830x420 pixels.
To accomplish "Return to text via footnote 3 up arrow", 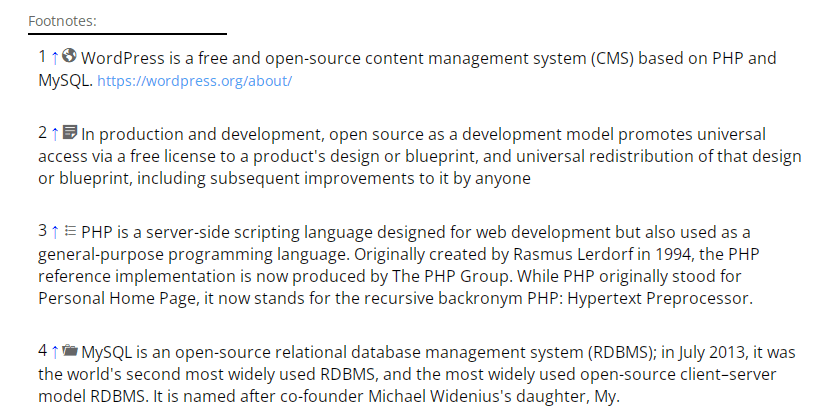I will (x=55, y=231).
